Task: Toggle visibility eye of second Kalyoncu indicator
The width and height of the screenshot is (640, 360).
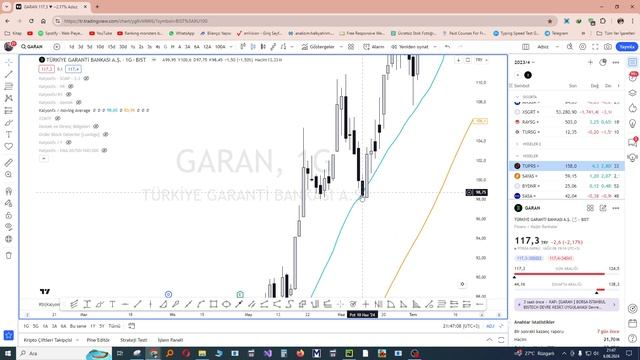Action: [71, 87]
